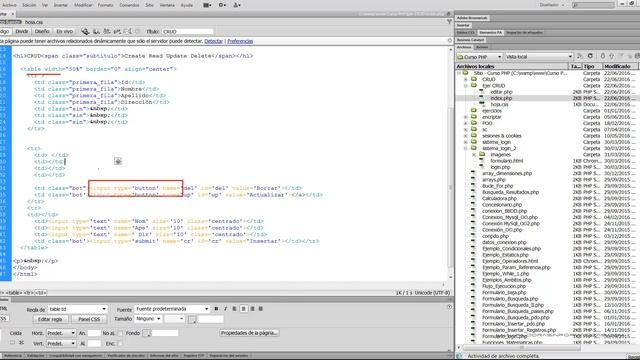Open the Insertar menu

pos(61,5)
